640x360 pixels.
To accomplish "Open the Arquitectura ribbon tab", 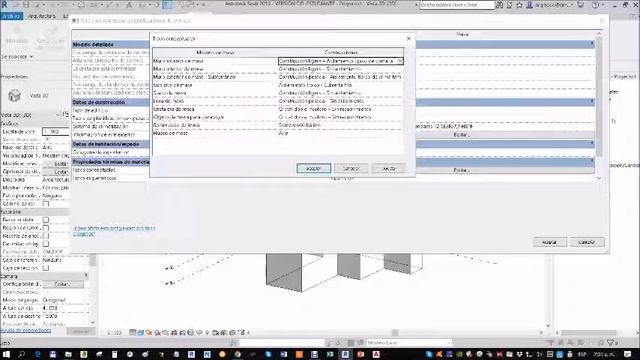I will point(41,16).
